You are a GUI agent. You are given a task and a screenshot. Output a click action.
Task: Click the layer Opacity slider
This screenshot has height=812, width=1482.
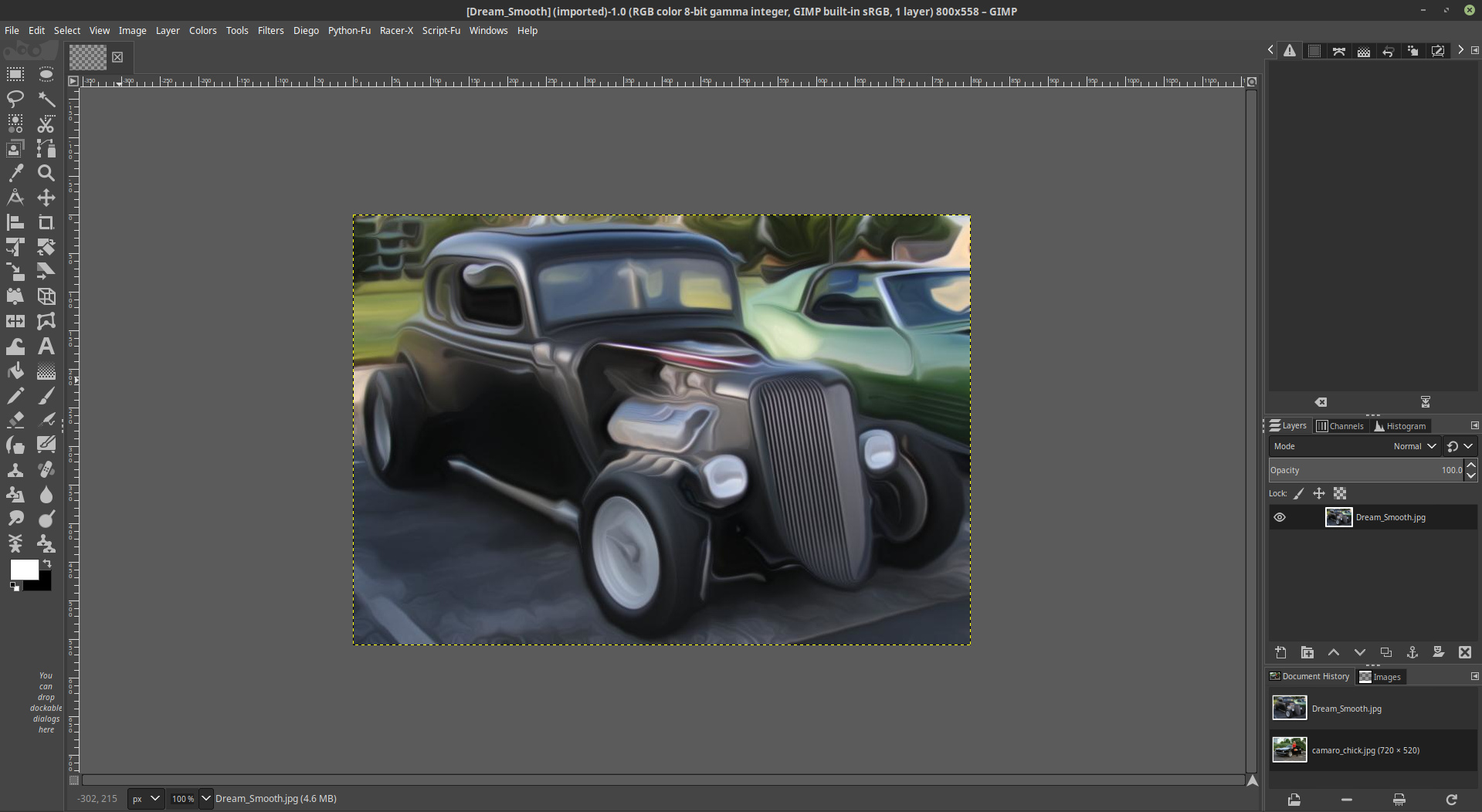point(1366,470)
